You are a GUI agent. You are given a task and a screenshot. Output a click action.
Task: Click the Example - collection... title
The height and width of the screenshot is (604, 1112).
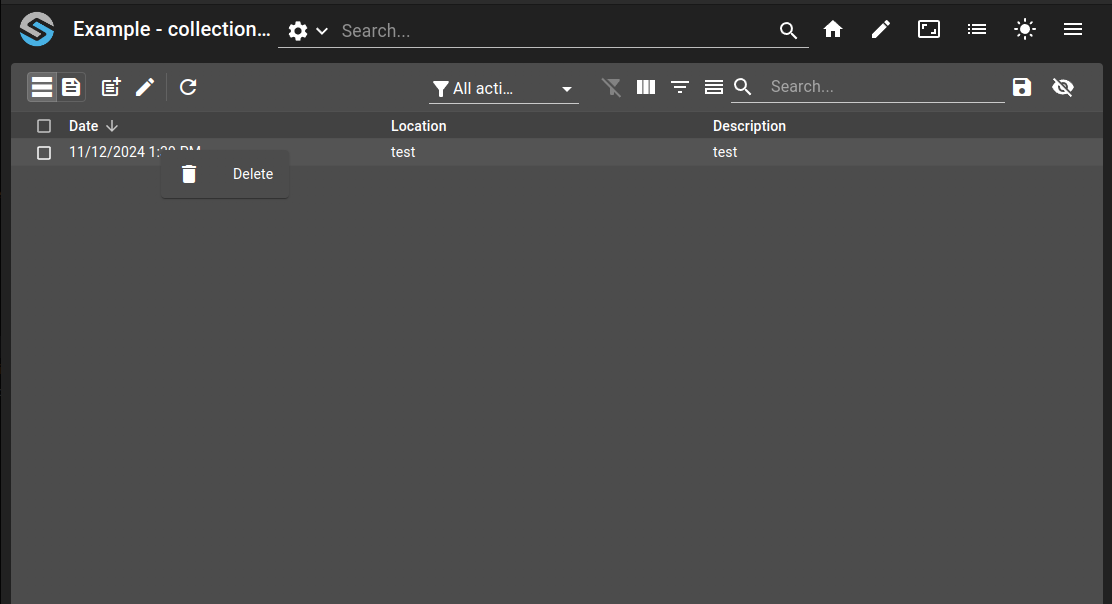(x=172, y=29)
